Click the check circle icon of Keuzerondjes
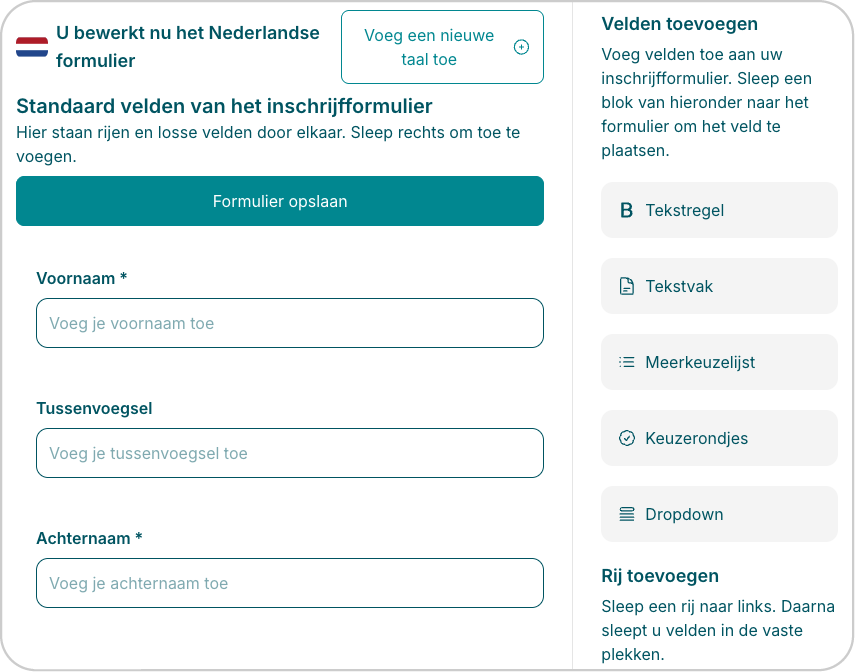Viewport: 855px width, 672px height. (627, 438)
